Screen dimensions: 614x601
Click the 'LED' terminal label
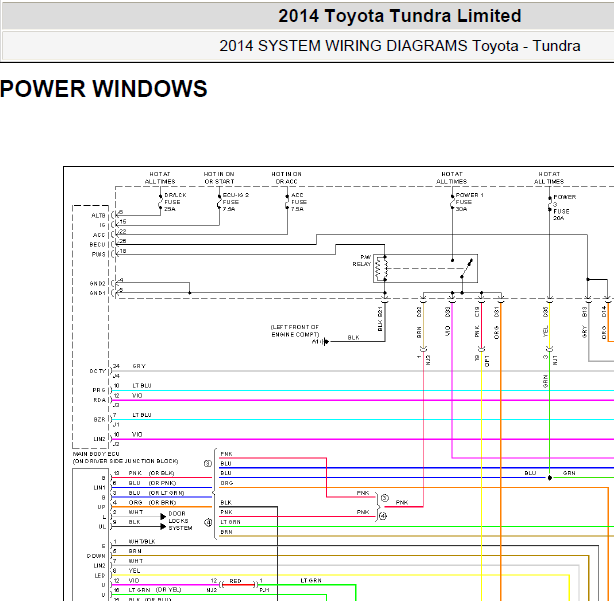100,576
